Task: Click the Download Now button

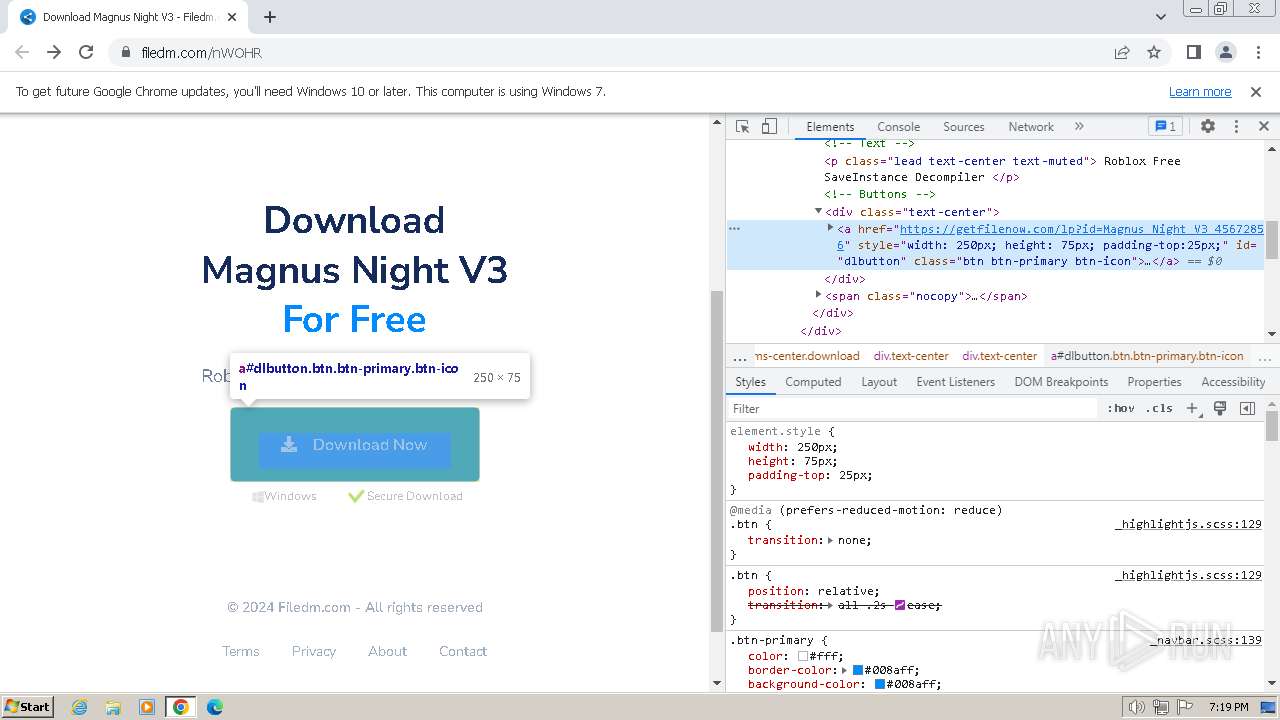Action: pyautogui.click(x=355, y=445)
